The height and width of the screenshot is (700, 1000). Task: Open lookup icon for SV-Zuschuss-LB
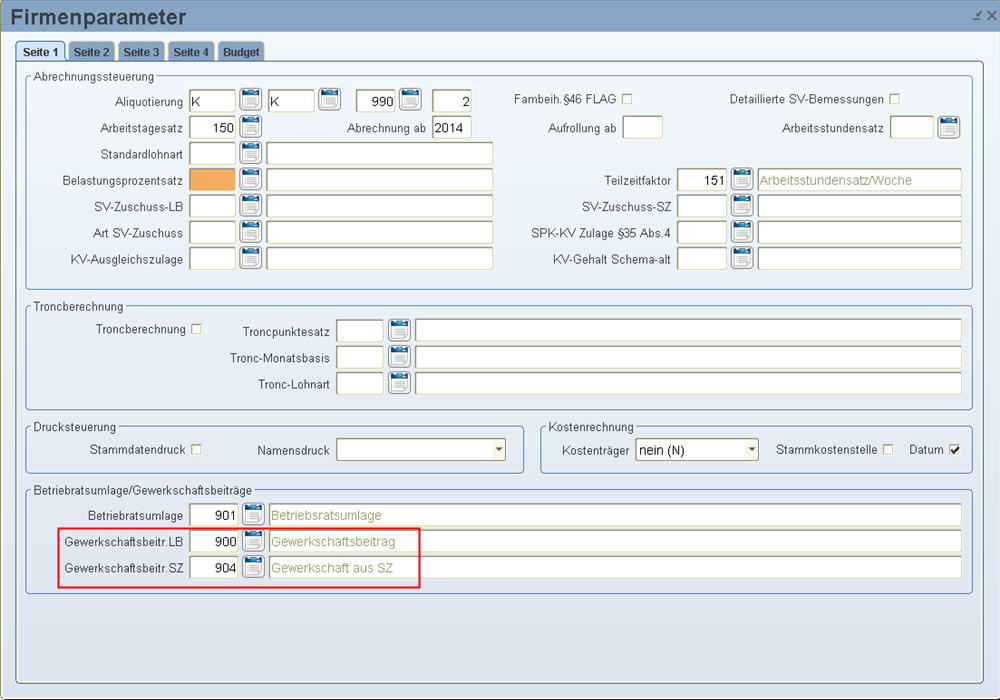251,205
